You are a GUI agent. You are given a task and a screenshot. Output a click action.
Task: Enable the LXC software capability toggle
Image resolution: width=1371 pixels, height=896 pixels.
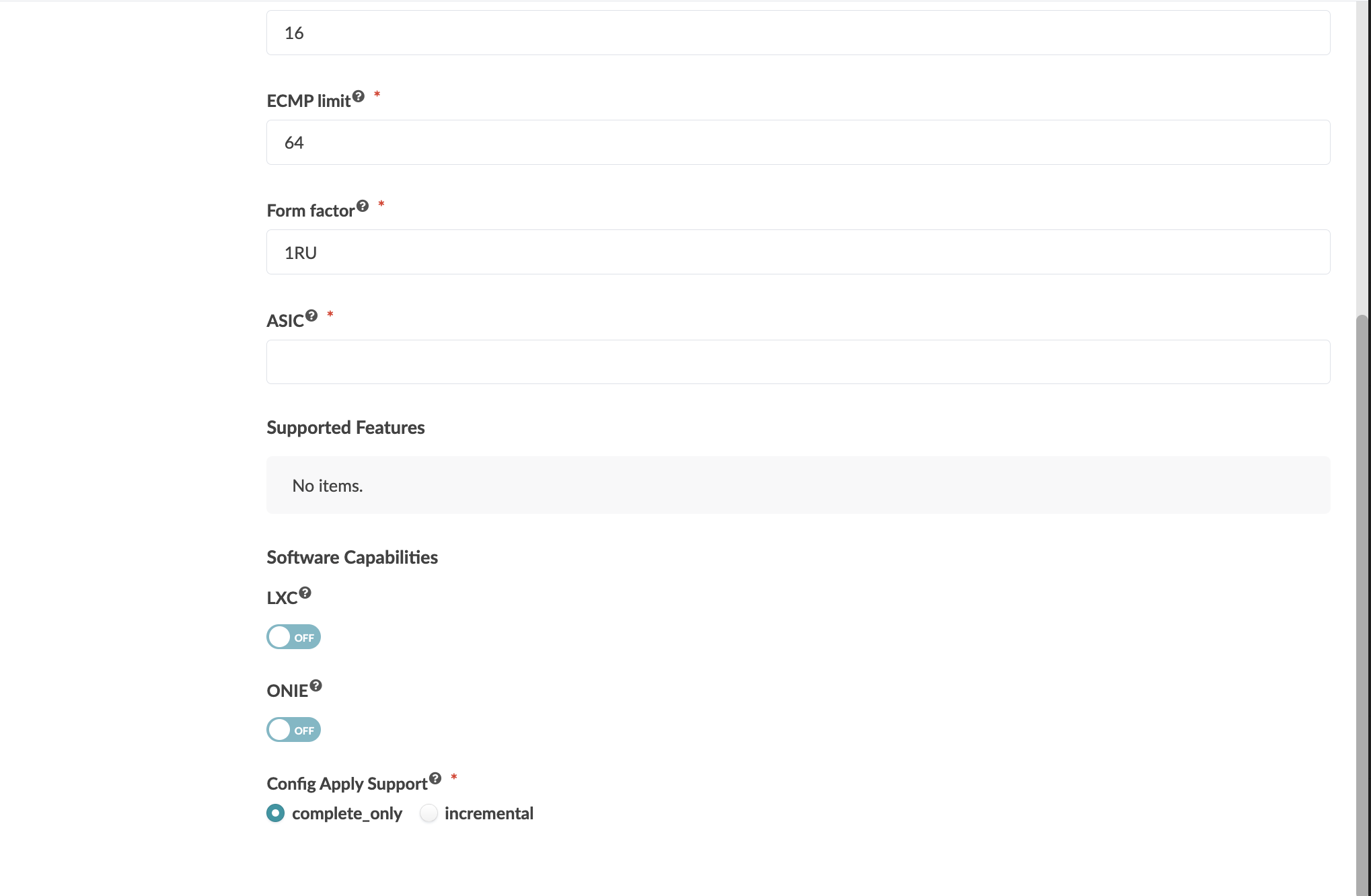[x=293, y=636]
